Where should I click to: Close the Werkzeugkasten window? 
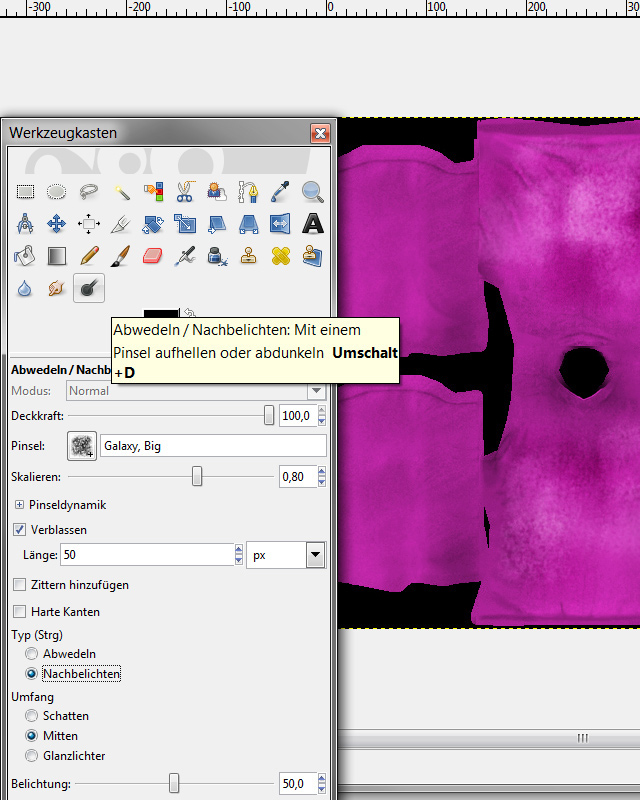tap(321, 134)
